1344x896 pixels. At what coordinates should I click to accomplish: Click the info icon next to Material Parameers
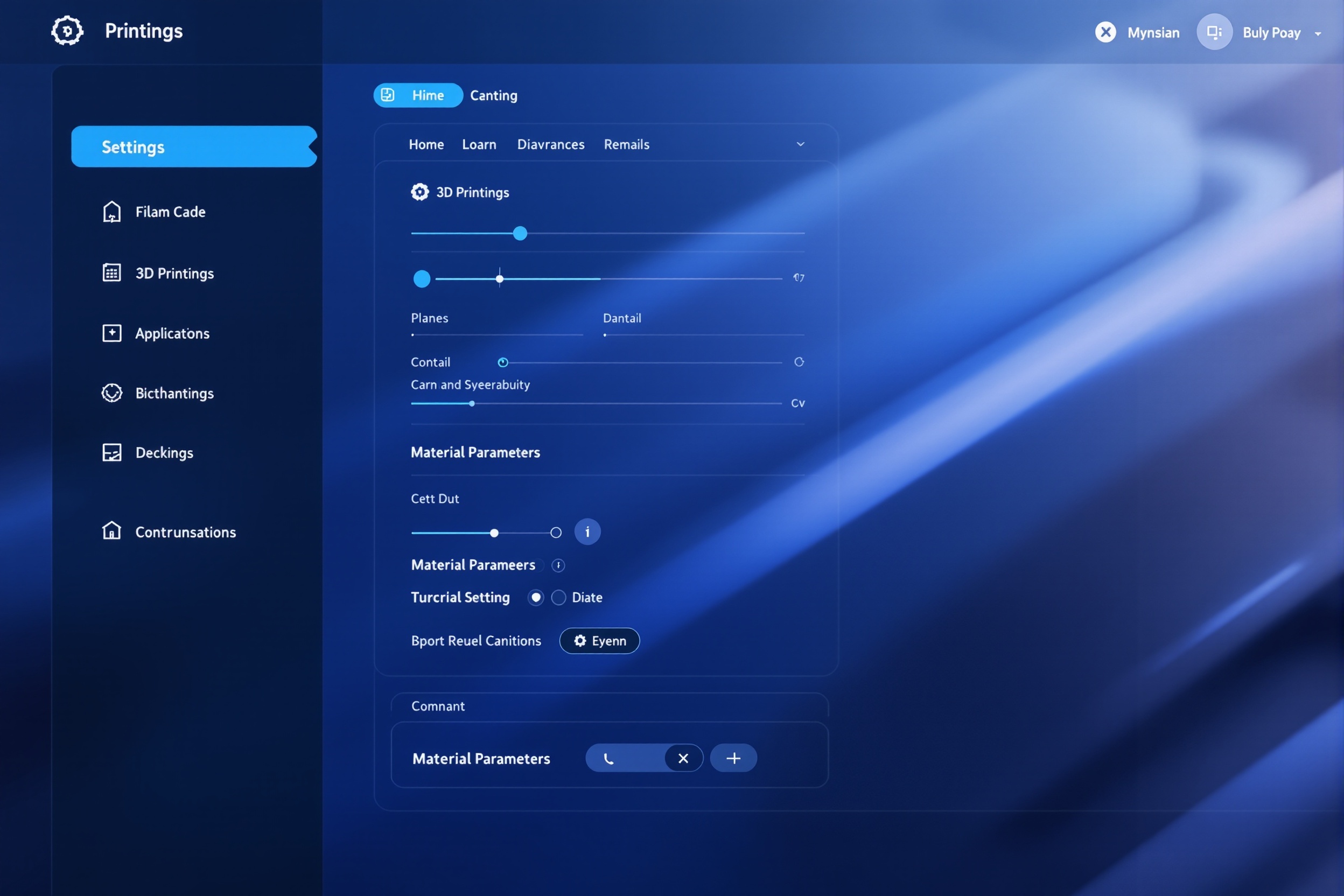coord(558,566)
